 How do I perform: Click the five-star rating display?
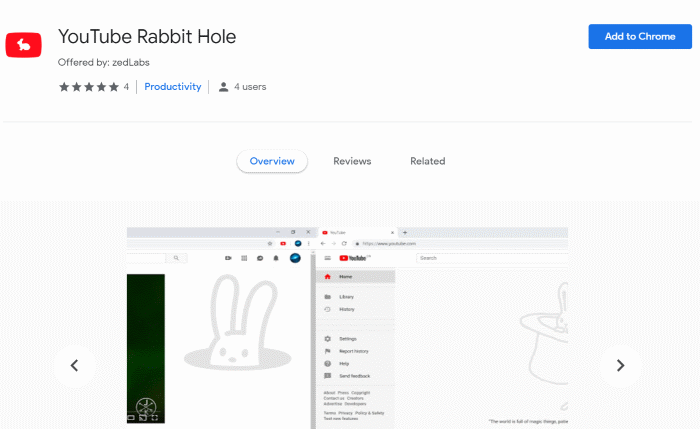click(89, 87)
